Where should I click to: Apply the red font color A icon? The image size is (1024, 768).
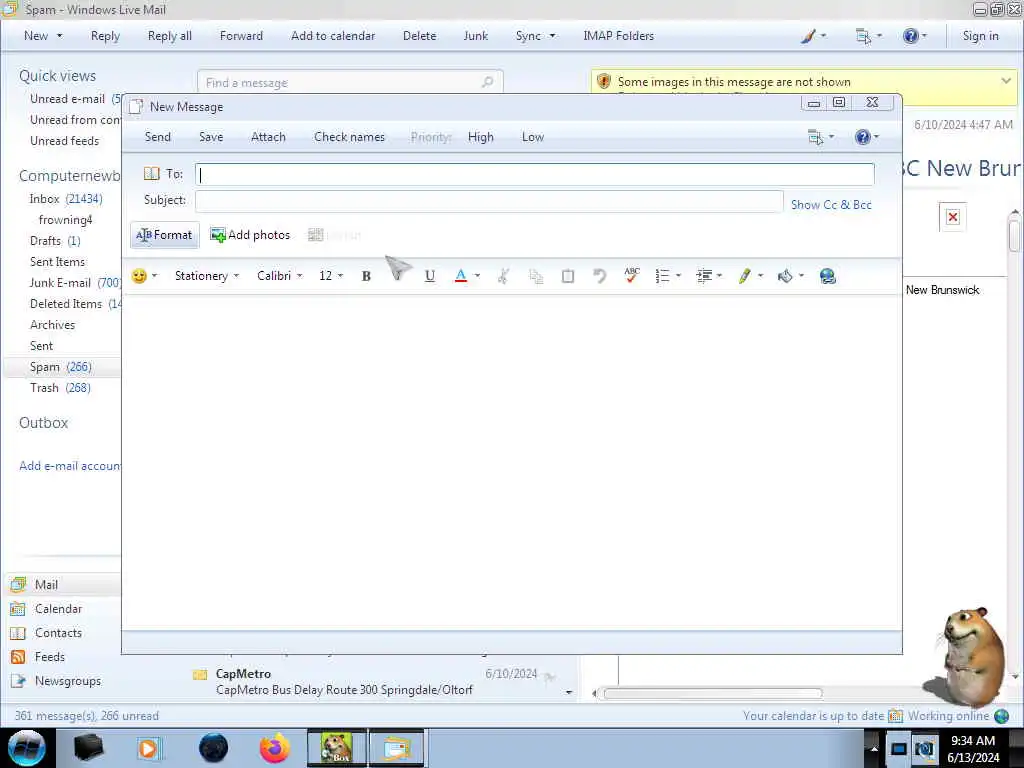[x=460, y=276]
